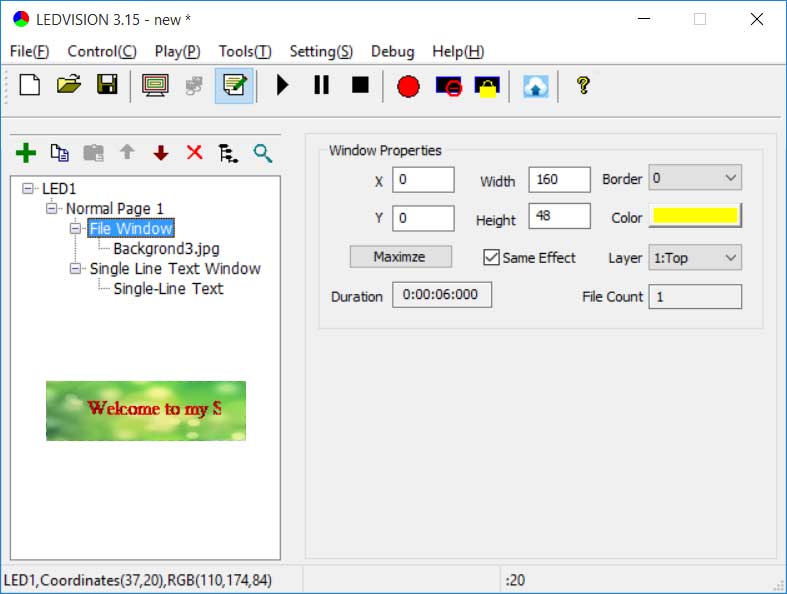The width and height of the screenshot is (787, 594).
Task: Click the New file toolbar icon
Action: (x=30, y=86)
